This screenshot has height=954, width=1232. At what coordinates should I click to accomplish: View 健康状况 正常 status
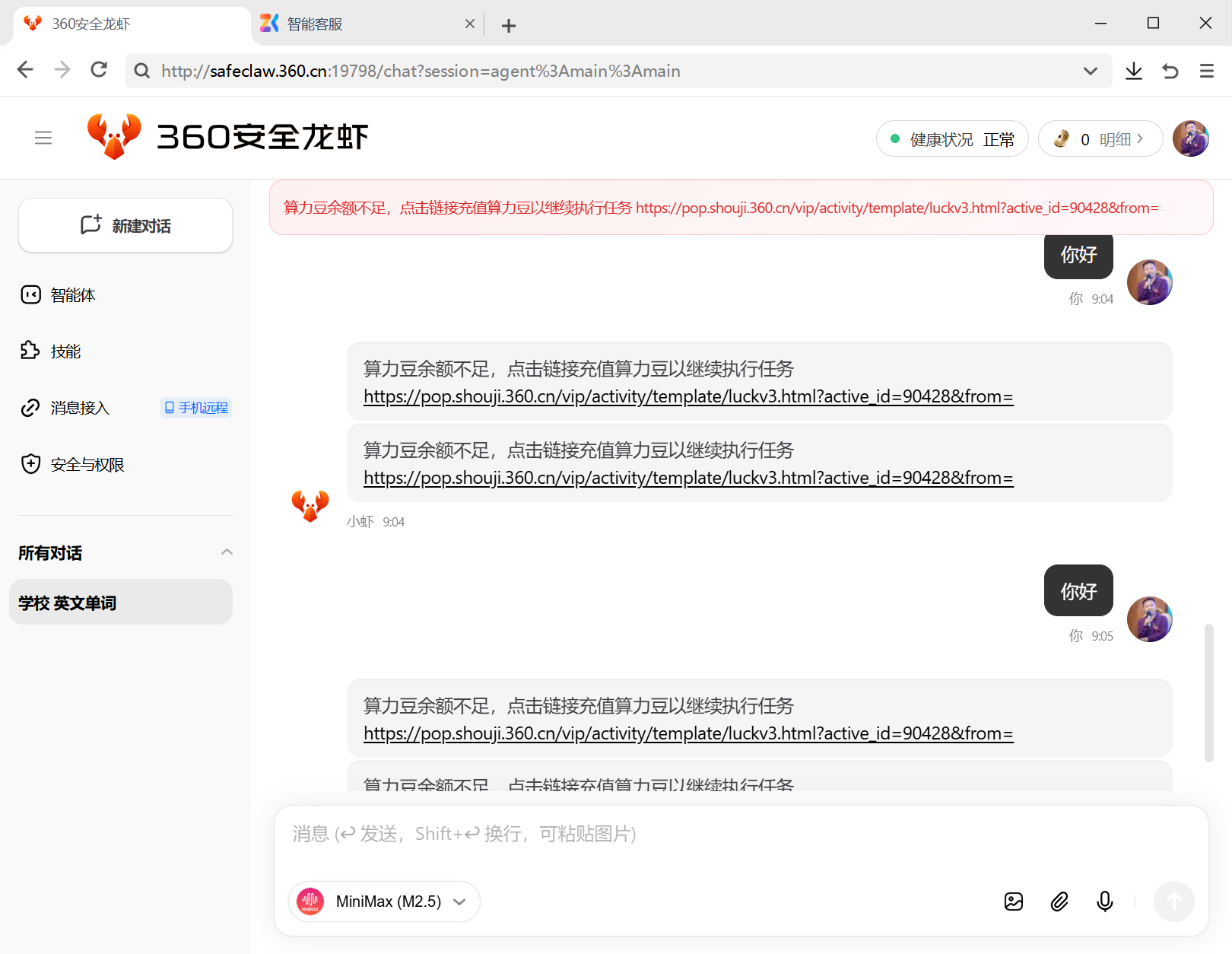tap(952, 139)
